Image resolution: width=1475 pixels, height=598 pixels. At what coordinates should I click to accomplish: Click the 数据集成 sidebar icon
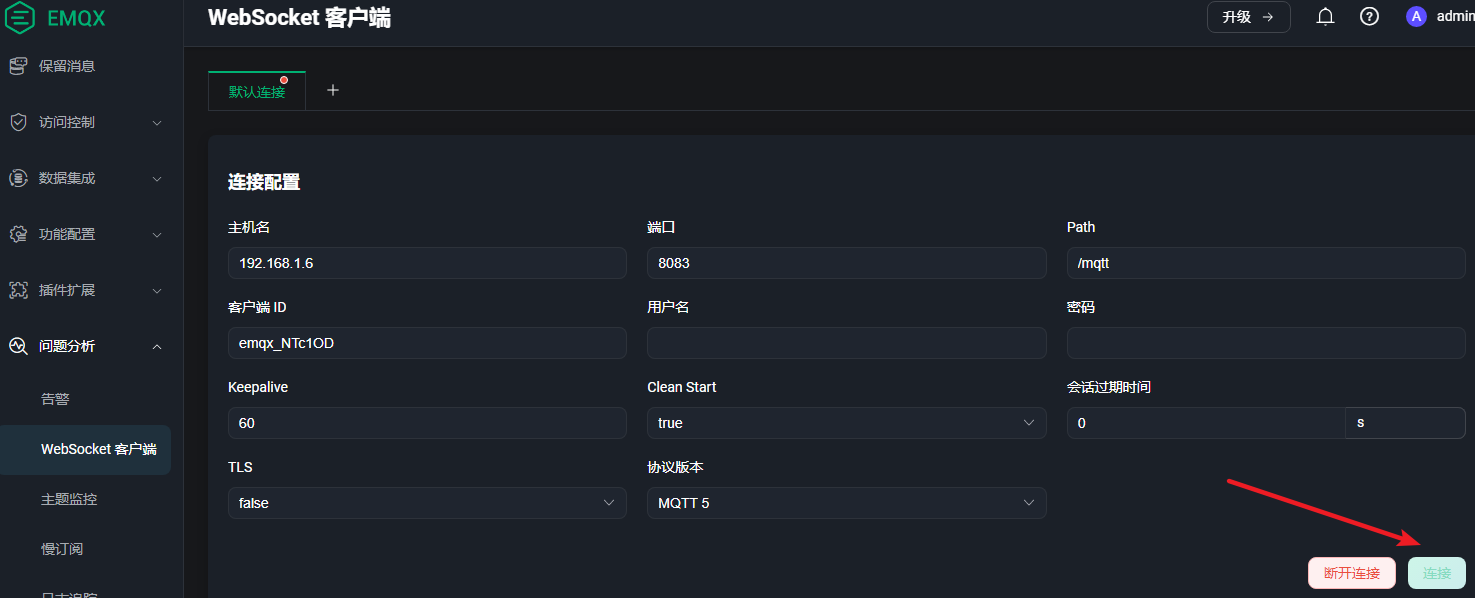click(x=18, y=178)
